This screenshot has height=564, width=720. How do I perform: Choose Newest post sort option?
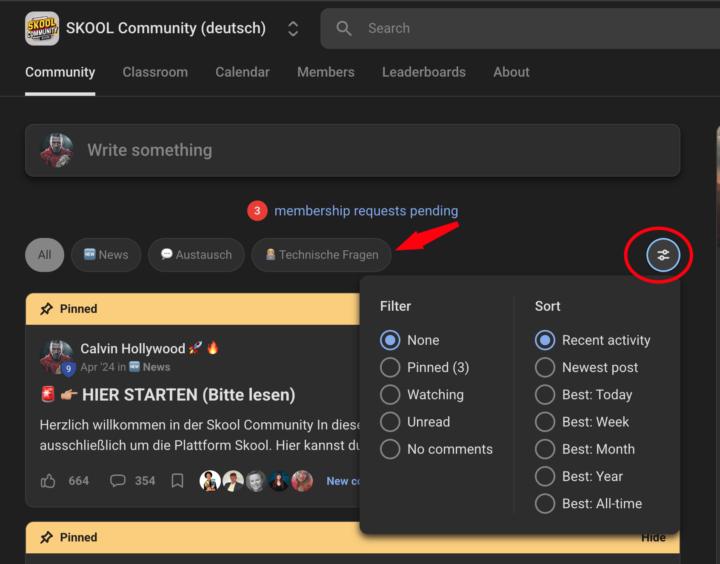click(545, 367)
